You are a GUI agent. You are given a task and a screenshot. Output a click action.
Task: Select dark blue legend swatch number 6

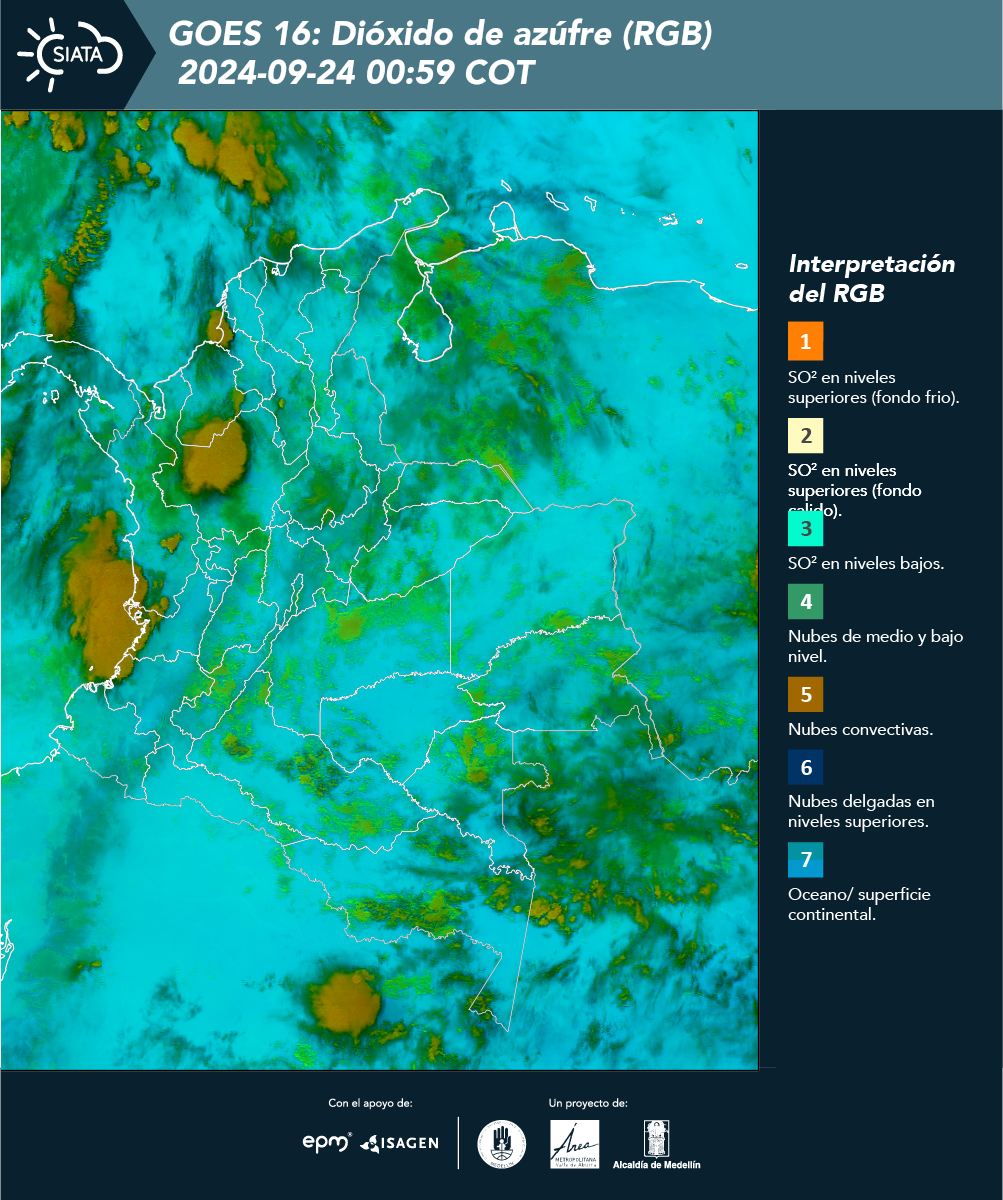[x=805, y=768]
